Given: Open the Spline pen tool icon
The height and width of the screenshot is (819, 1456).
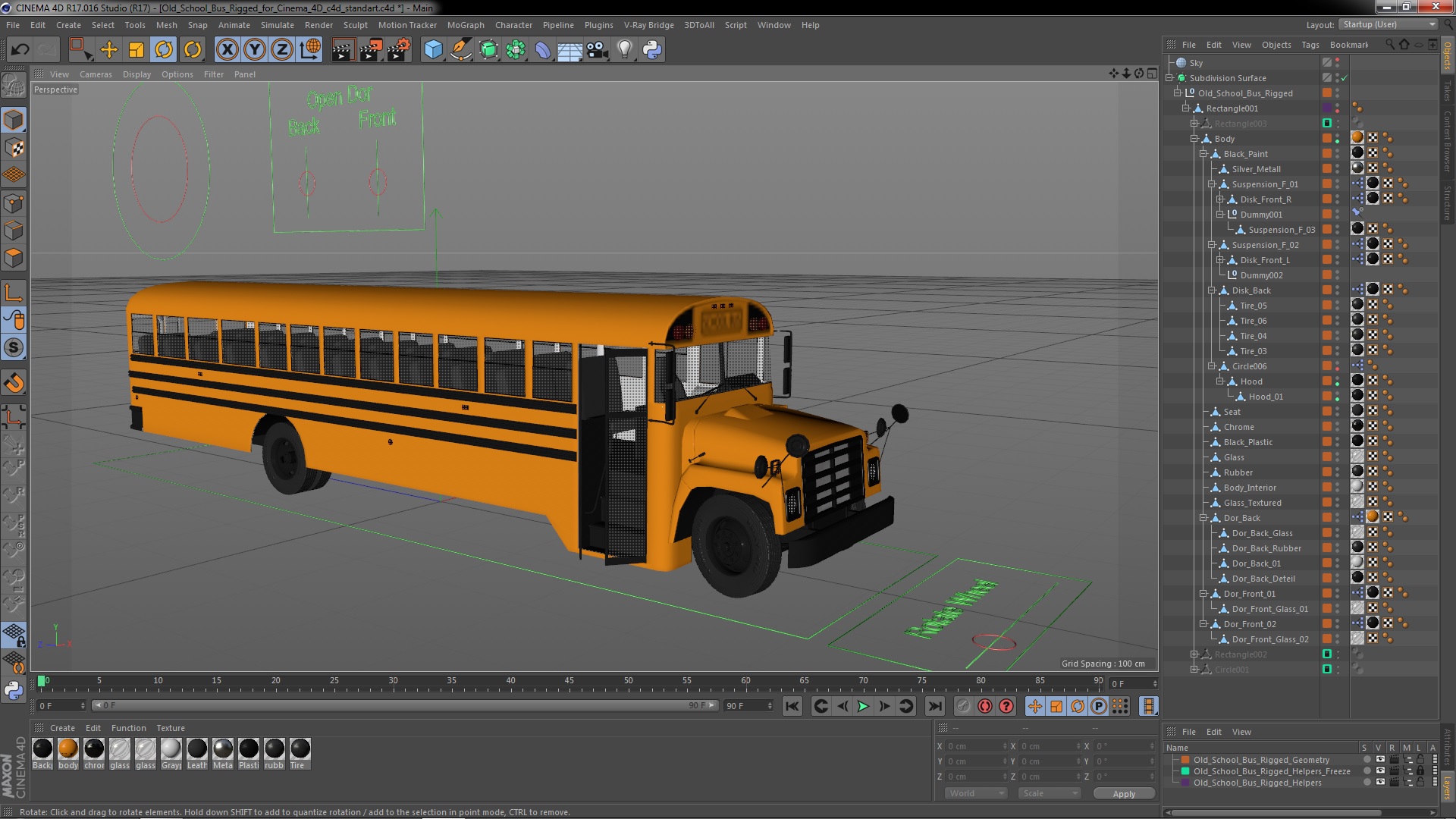Looking at the screenshot, I should [x=460, y=50].
